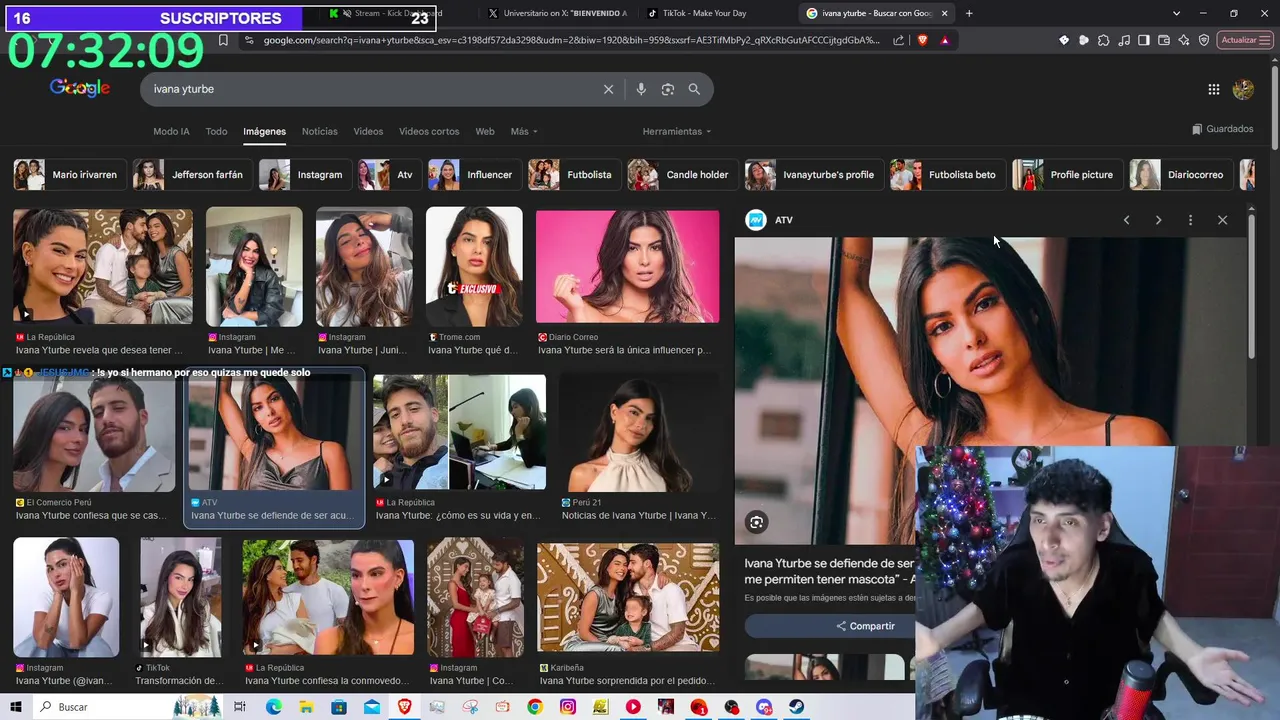Open the extensions puzzle icon
The width and height of the screenshot is (1280, 720).
click(x=1103, y=40)
